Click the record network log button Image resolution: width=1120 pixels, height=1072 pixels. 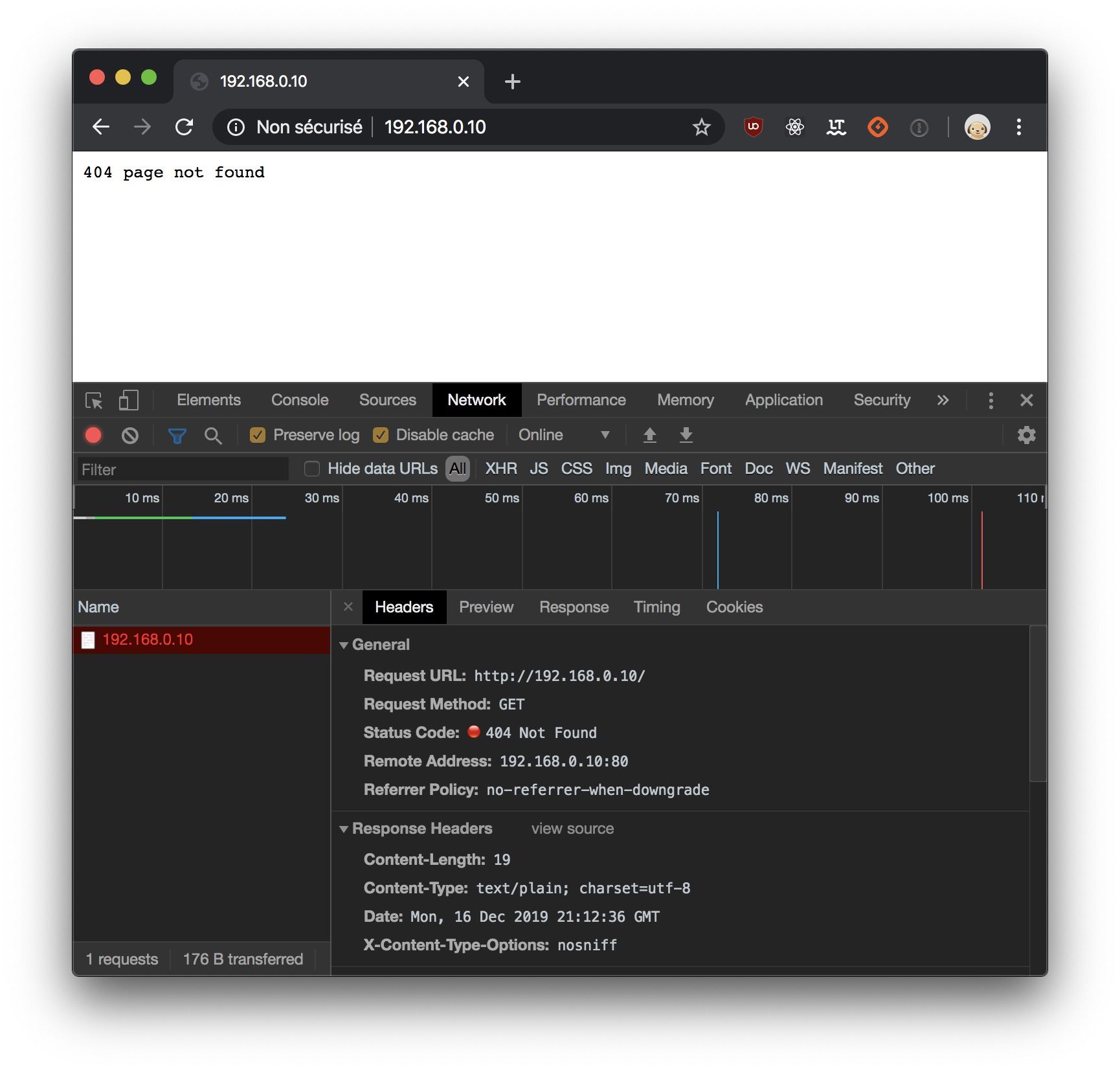[x=93, y=435]
